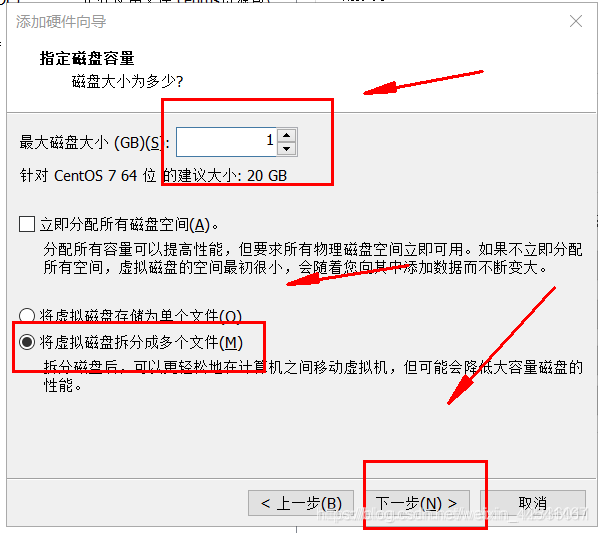The image size is (598, 533).
Task: Click the 立即分配所有磁盘空间(A) label text
Action: coord(129,225)
